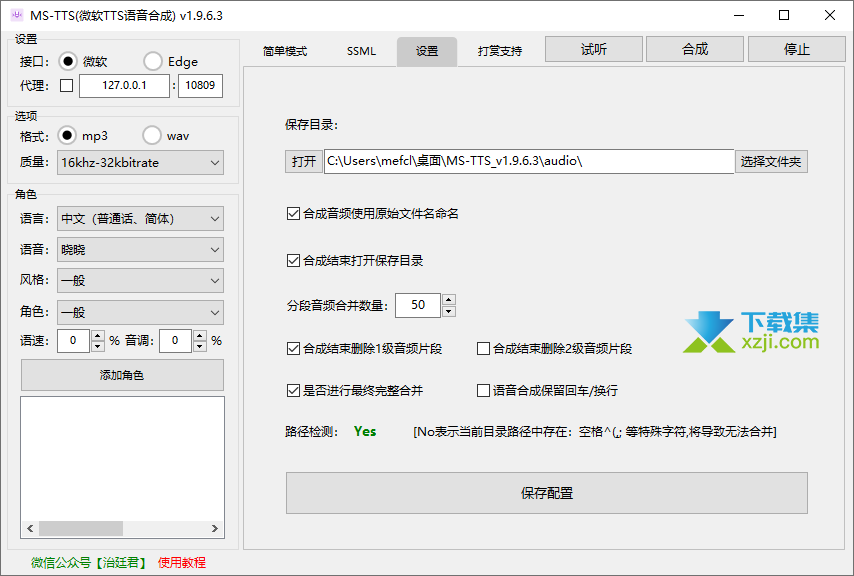Decrease 分段音频合并数量 with down arrow
This screenshot has height=576, width=854.
click(x=449, y=311)
